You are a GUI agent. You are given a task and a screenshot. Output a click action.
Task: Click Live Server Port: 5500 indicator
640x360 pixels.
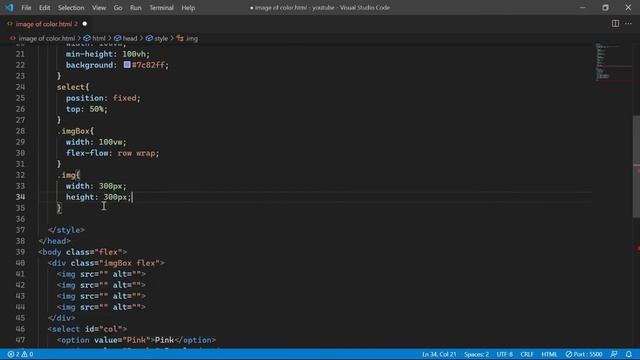[584, 354]
